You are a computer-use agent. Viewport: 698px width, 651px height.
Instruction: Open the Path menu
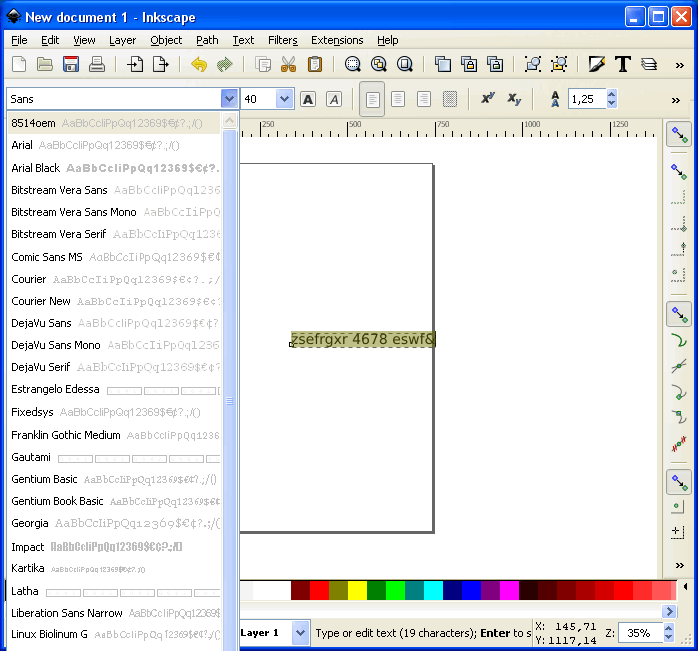point(207,40)
